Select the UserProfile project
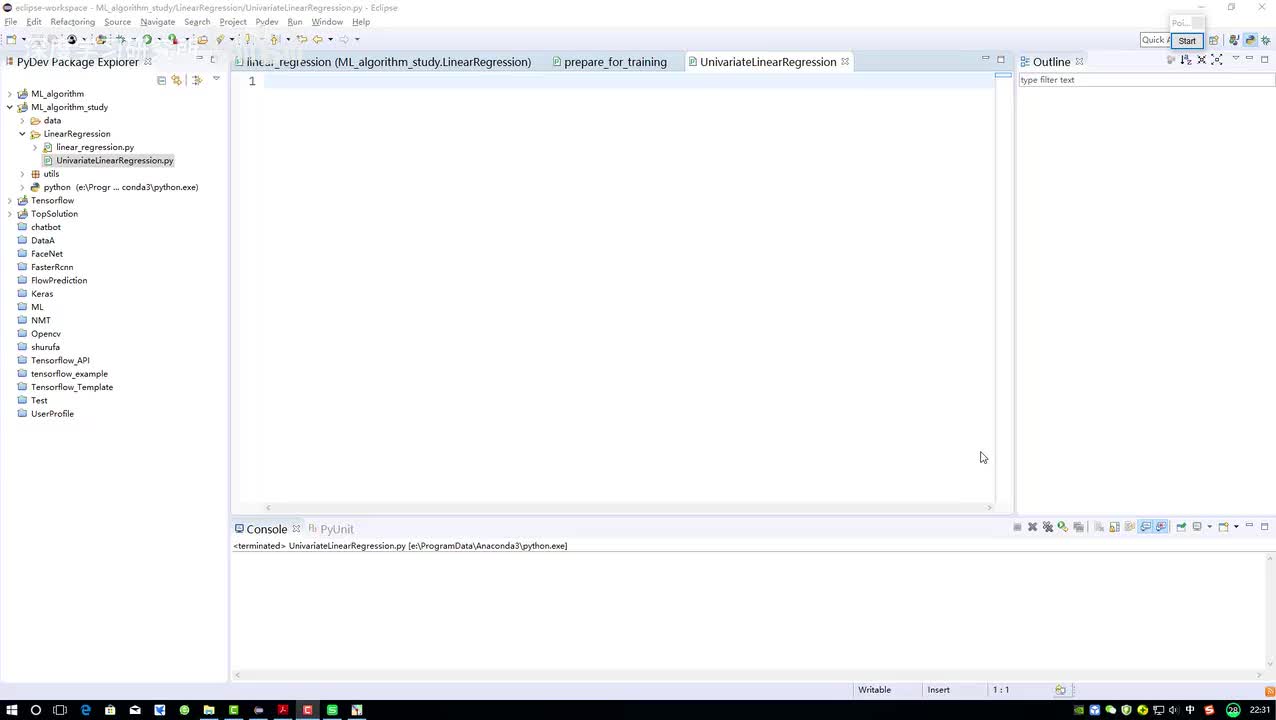 pyautogui.click(x=52, y=414)
